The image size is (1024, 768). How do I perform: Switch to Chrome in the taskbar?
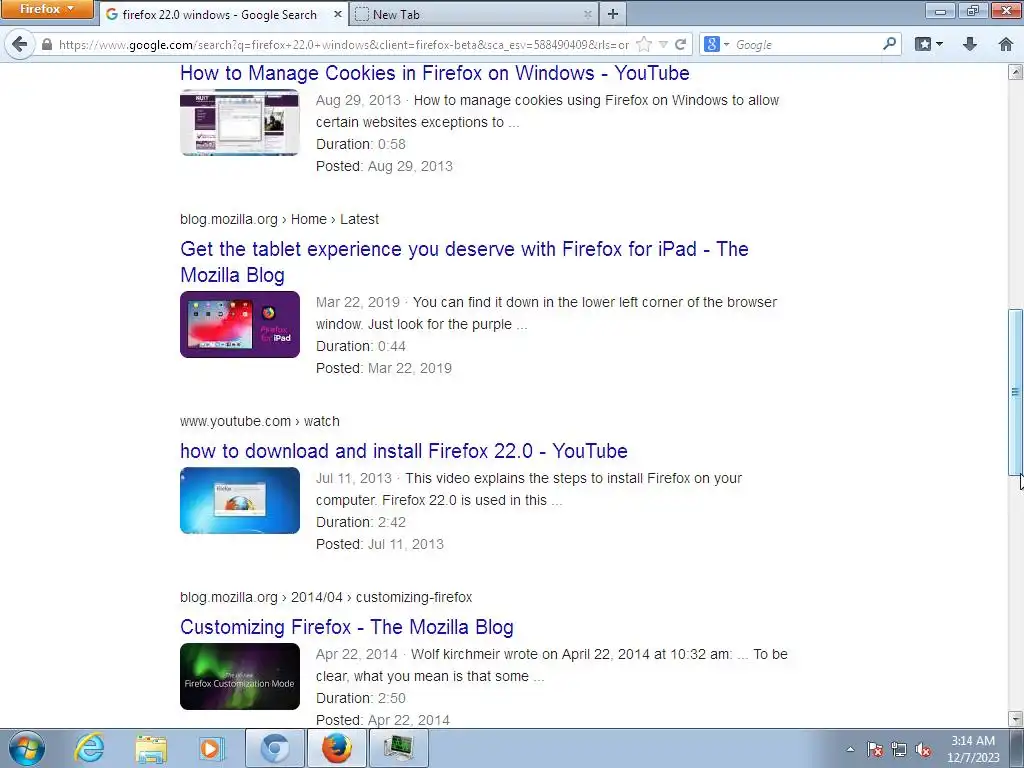tap(275, 748)
